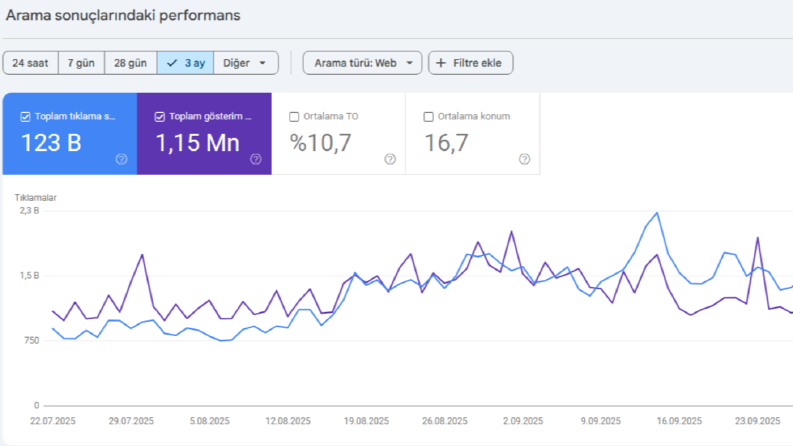This screenshot has width=793, height=446.
Task: Click the %10,7 average CTR value
Action: pos(320,143)
